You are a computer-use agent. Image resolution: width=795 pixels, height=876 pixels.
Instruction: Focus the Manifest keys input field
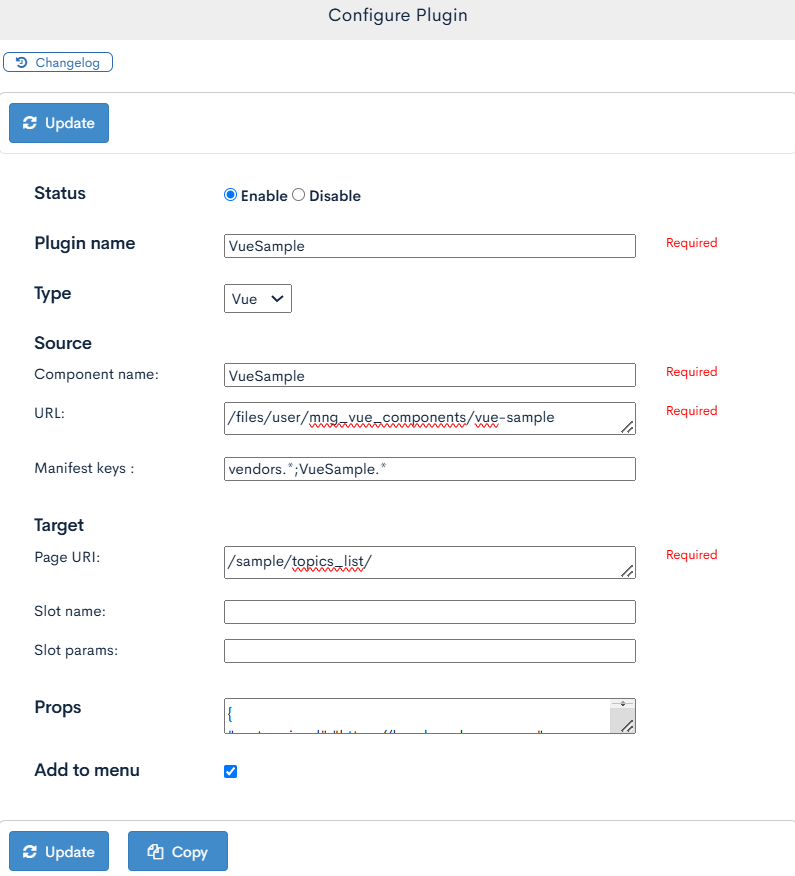tap(429, 469)
